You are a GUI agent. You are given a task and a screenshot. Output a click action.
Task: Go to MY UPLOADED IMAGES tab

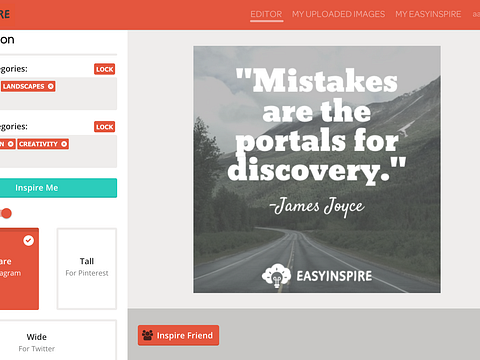click(x=338, y=14)
